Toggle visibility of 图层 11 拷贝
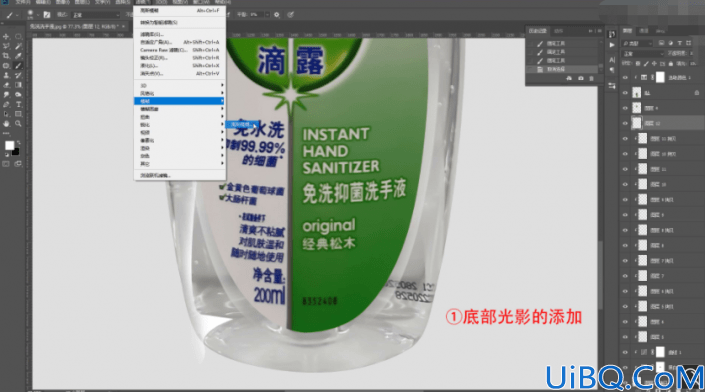 pos(625,138)
